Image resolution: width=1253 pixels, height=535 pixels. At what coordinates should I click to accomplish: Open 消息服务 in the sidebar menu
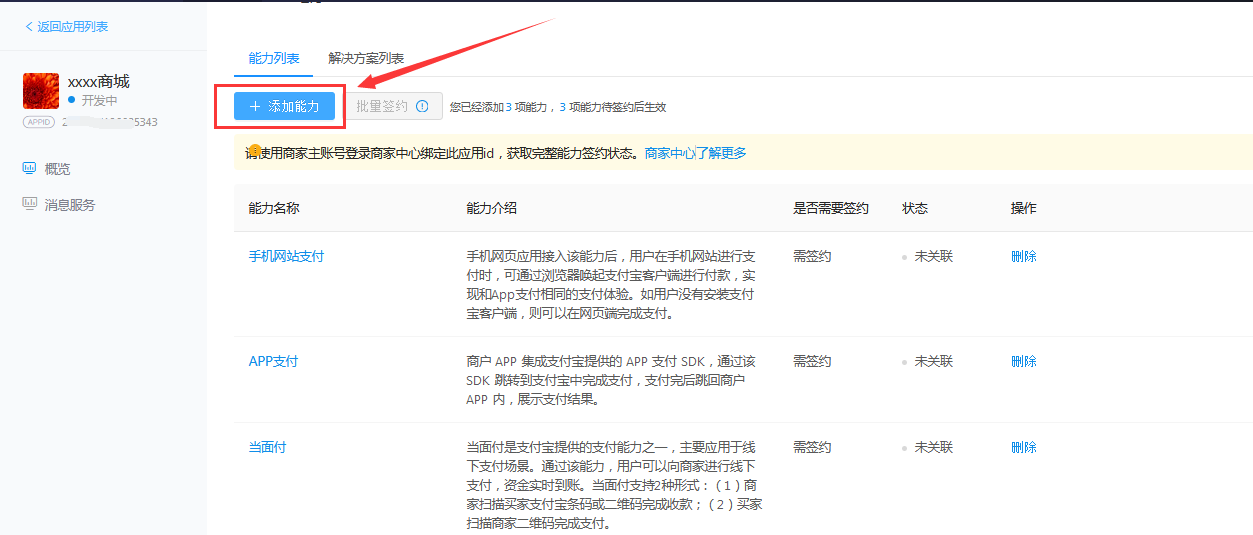70,205
